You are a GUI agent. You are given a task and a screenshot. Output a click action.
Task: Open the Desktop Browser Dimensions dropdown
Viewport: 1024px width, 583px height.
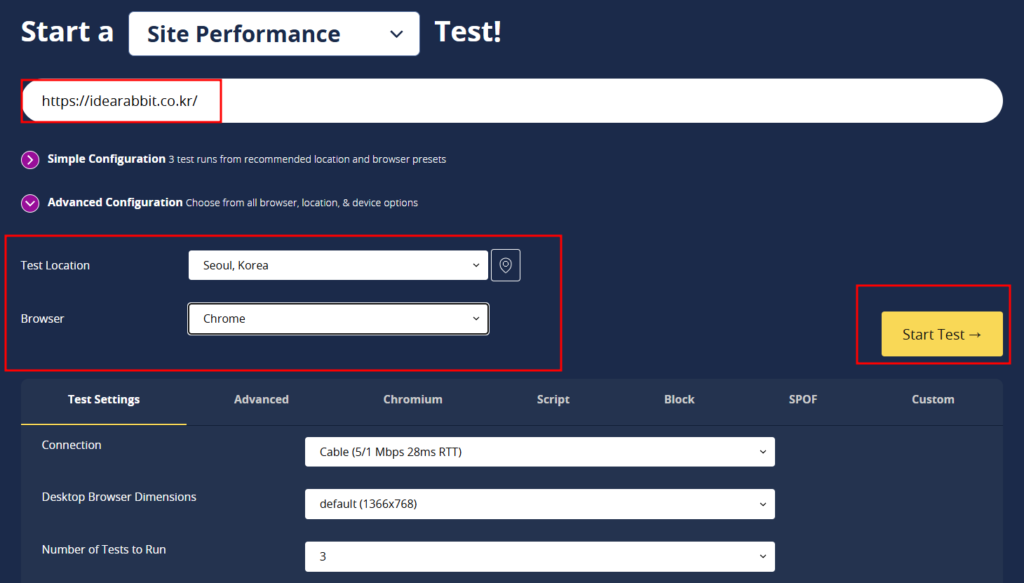click(539, 504)
